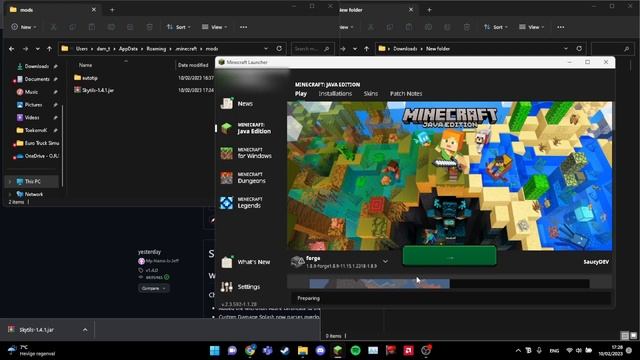Select Minecraft Legends in launcher sidebar
640x360 pixels.
pos(241,203)
